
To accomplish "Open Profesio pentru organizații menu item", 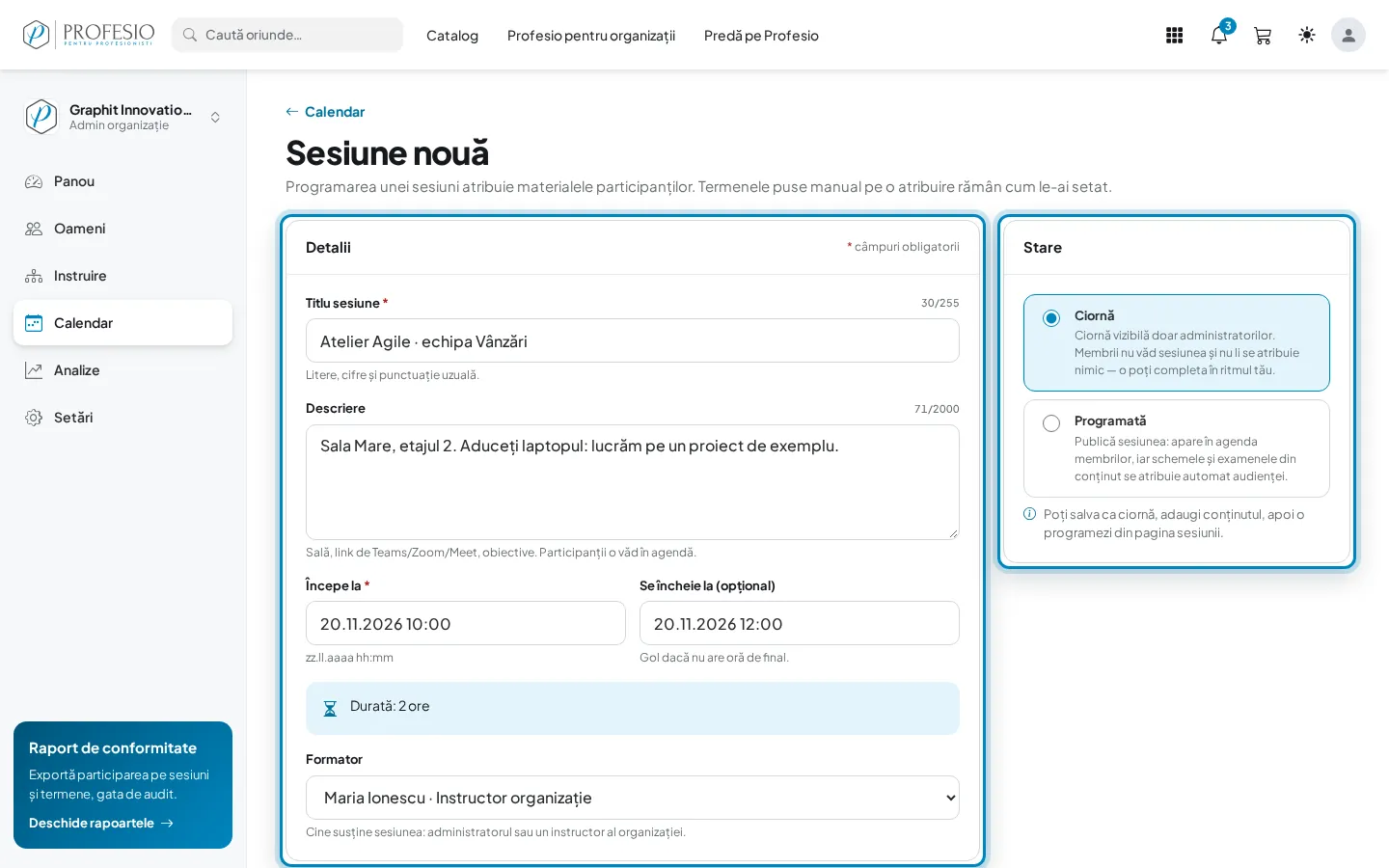I will tap(591, 36).
